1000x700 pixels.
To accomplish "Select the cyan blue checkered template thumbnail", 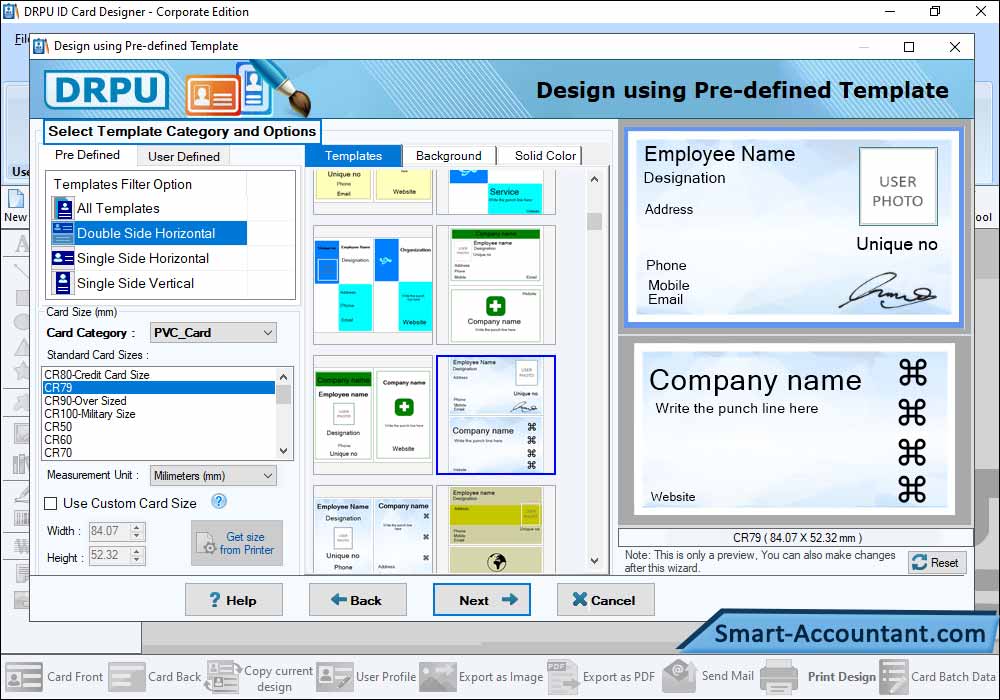I will (373, 285).
